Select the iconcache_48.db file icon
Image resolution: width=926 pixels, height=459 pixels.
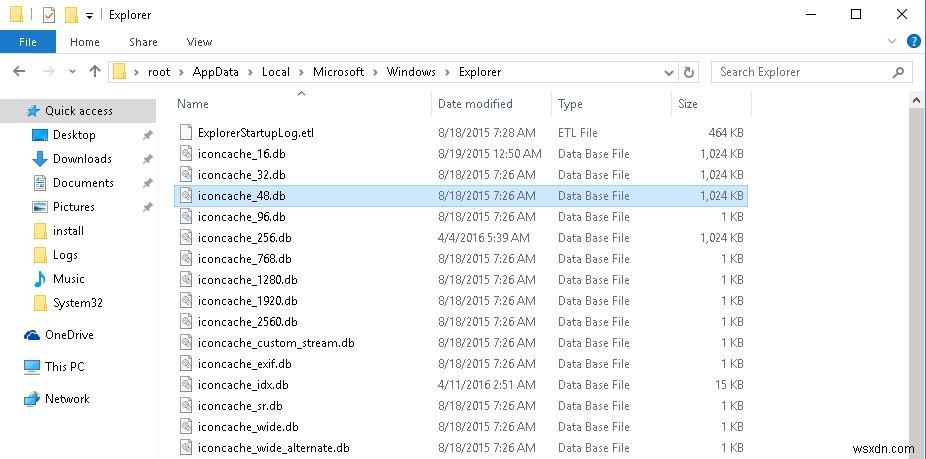[186, 196]
